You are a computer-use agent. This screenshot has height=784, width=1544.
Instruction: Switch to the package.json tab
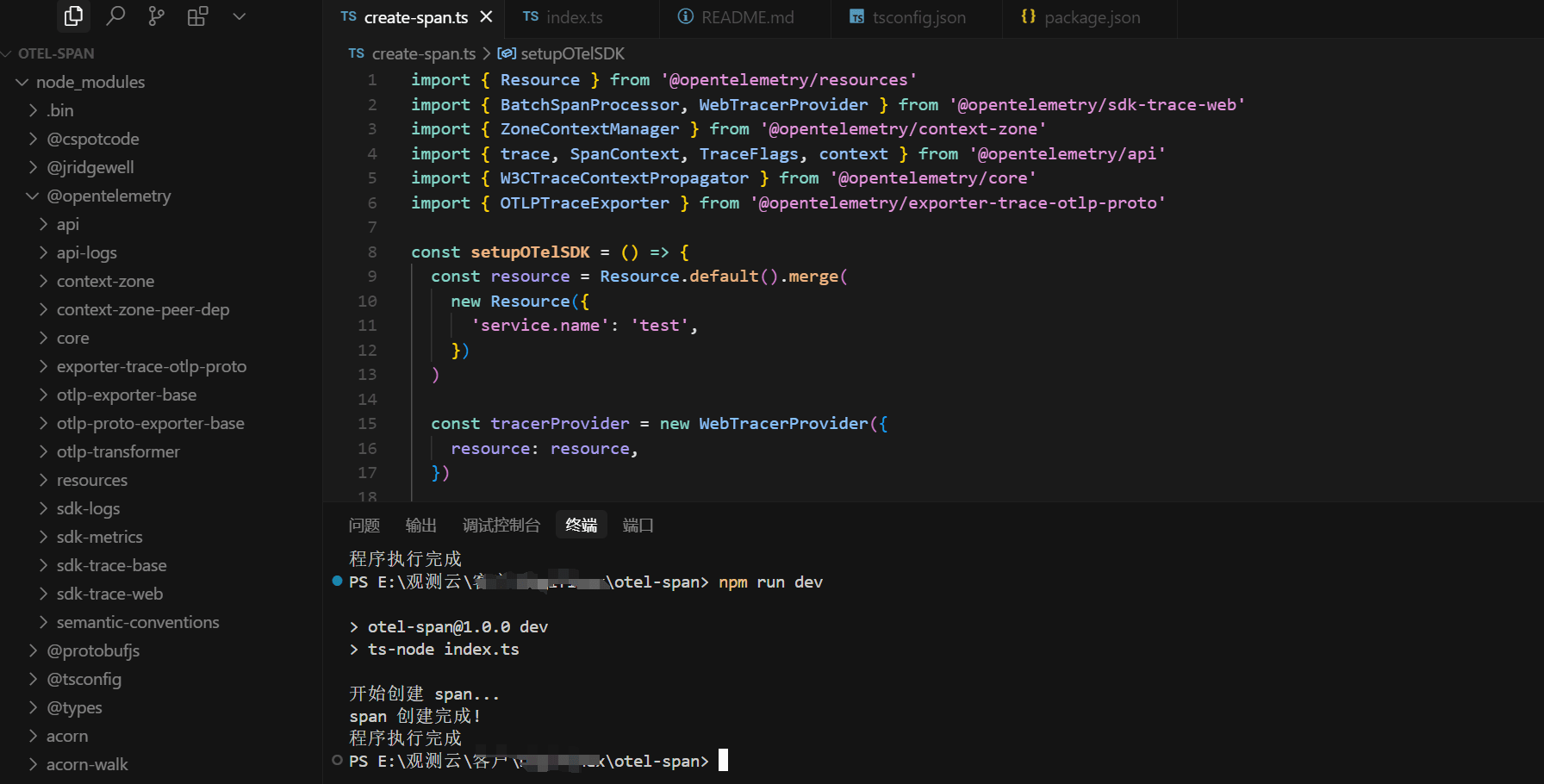[1092, 18]
